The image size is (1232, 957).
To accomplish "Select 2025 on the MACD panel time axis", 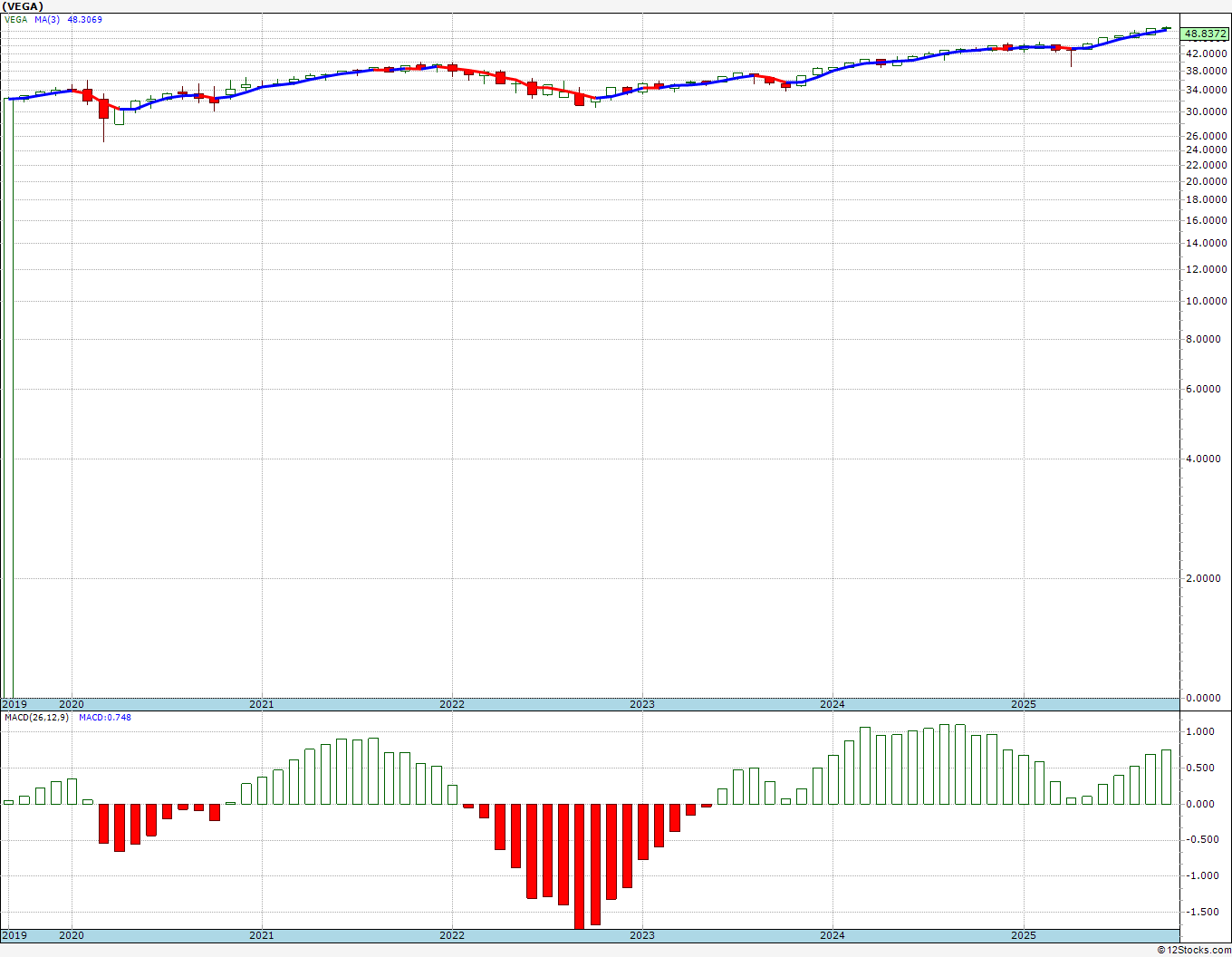I will pyautogui.click(x=1023, y=935).
